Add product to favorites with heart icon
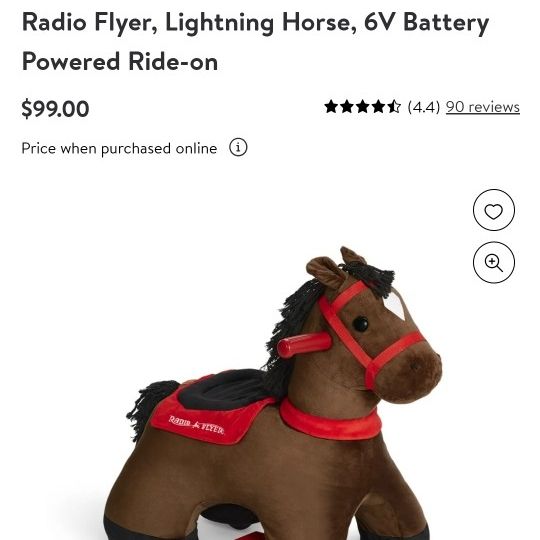540x540 pixels. coord(494,210)
